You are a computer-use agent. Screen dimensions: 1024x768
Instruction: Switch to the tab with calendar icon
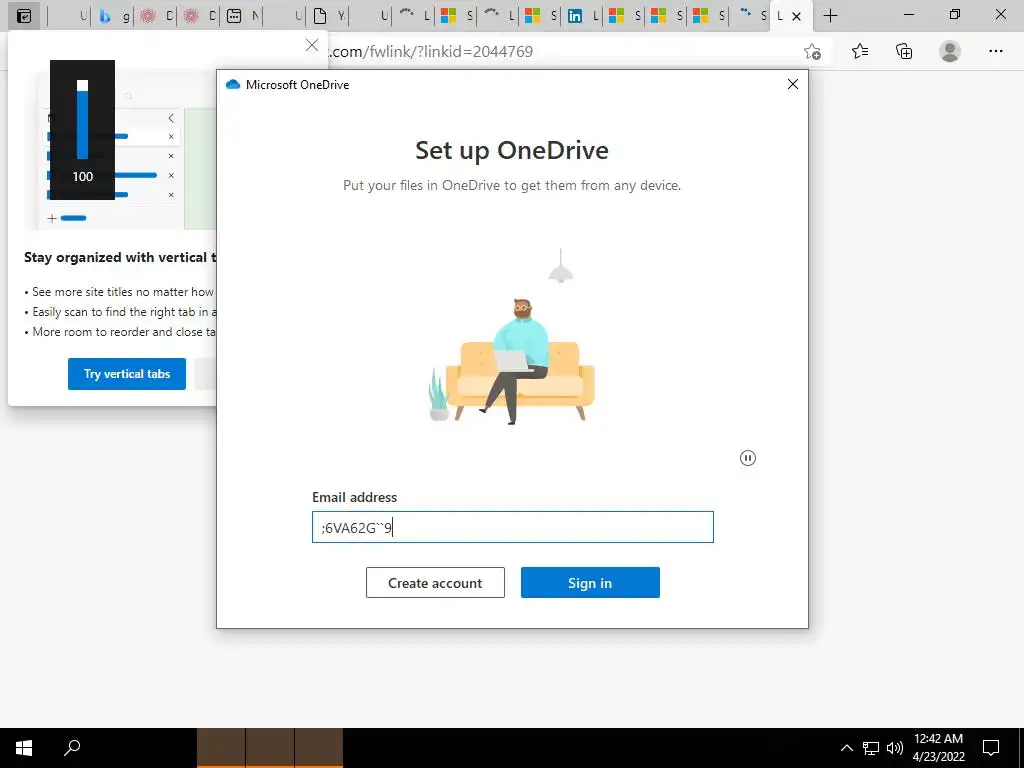tap(242, 16)
